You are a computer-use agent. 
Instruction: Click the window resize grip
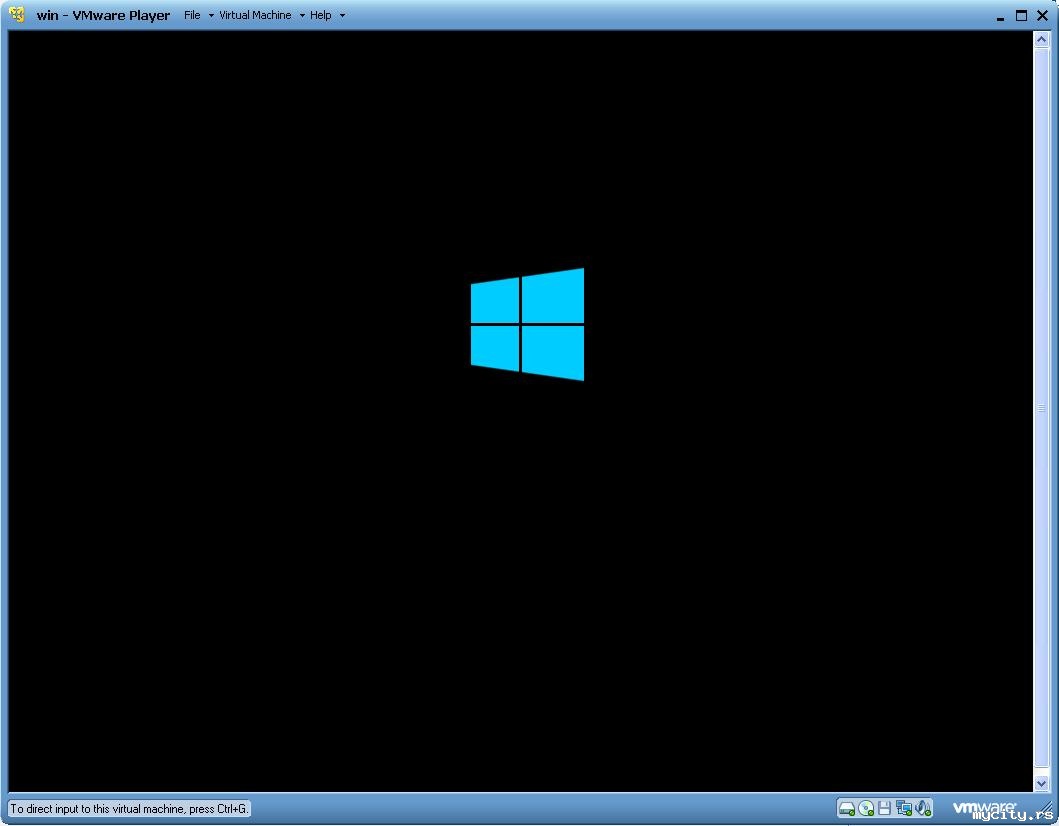1045,808
